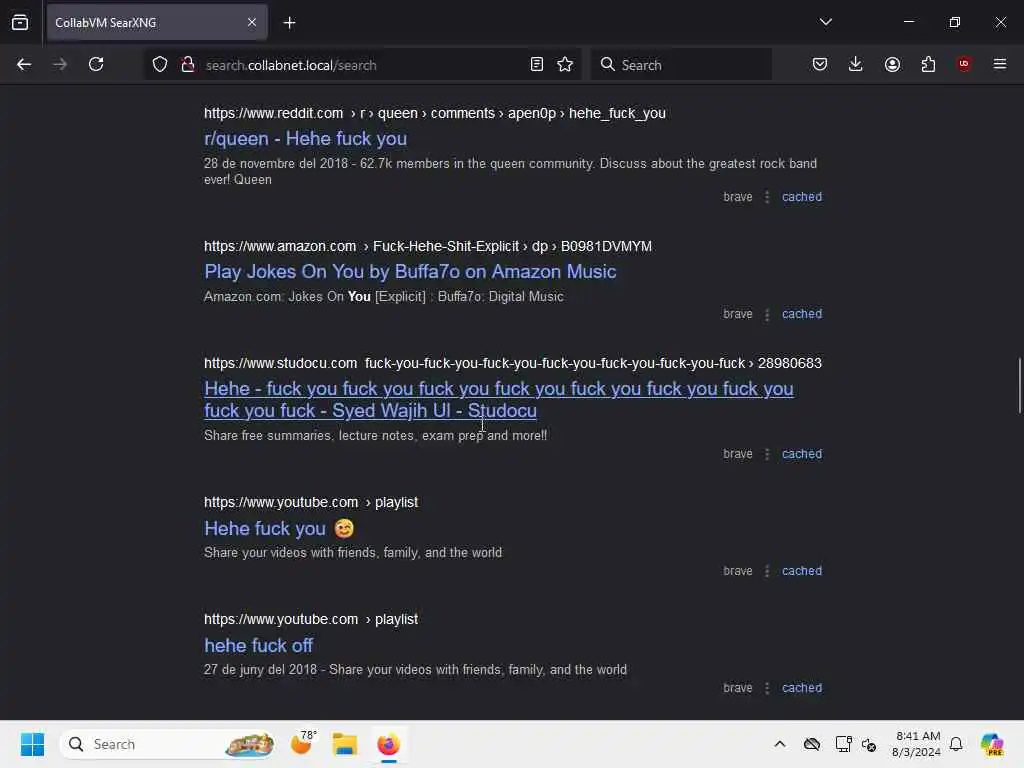Image resolution: width=1024 pixels, height=768 pixels.
Task: Show hidden system tray icons
Action: [779, 744]
